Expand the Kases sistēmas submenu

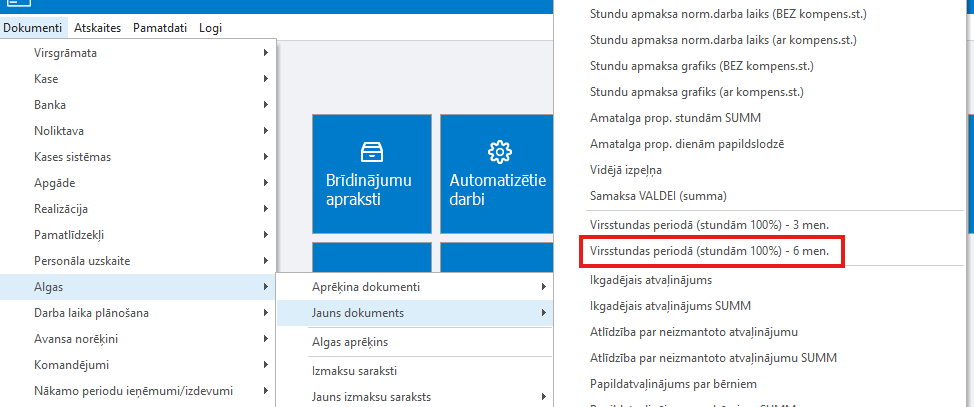coord(138,157)
